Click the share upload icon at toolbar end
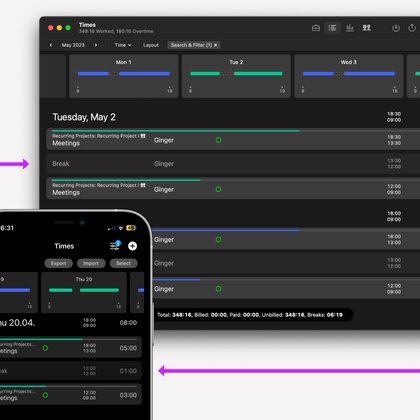420x420 pixels. (412, 28)
